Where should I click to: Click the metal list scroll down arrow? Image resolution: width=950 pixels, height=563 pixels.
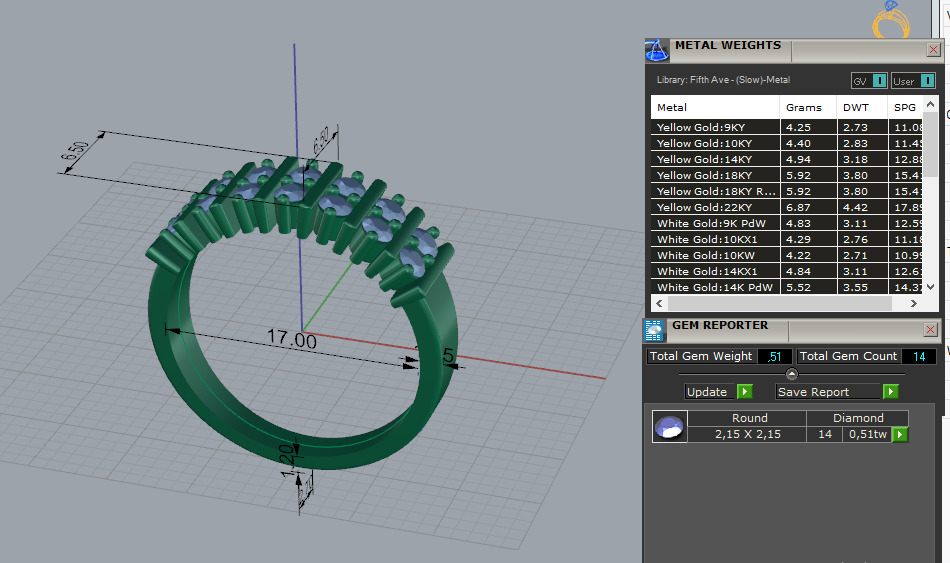[931, 287]
